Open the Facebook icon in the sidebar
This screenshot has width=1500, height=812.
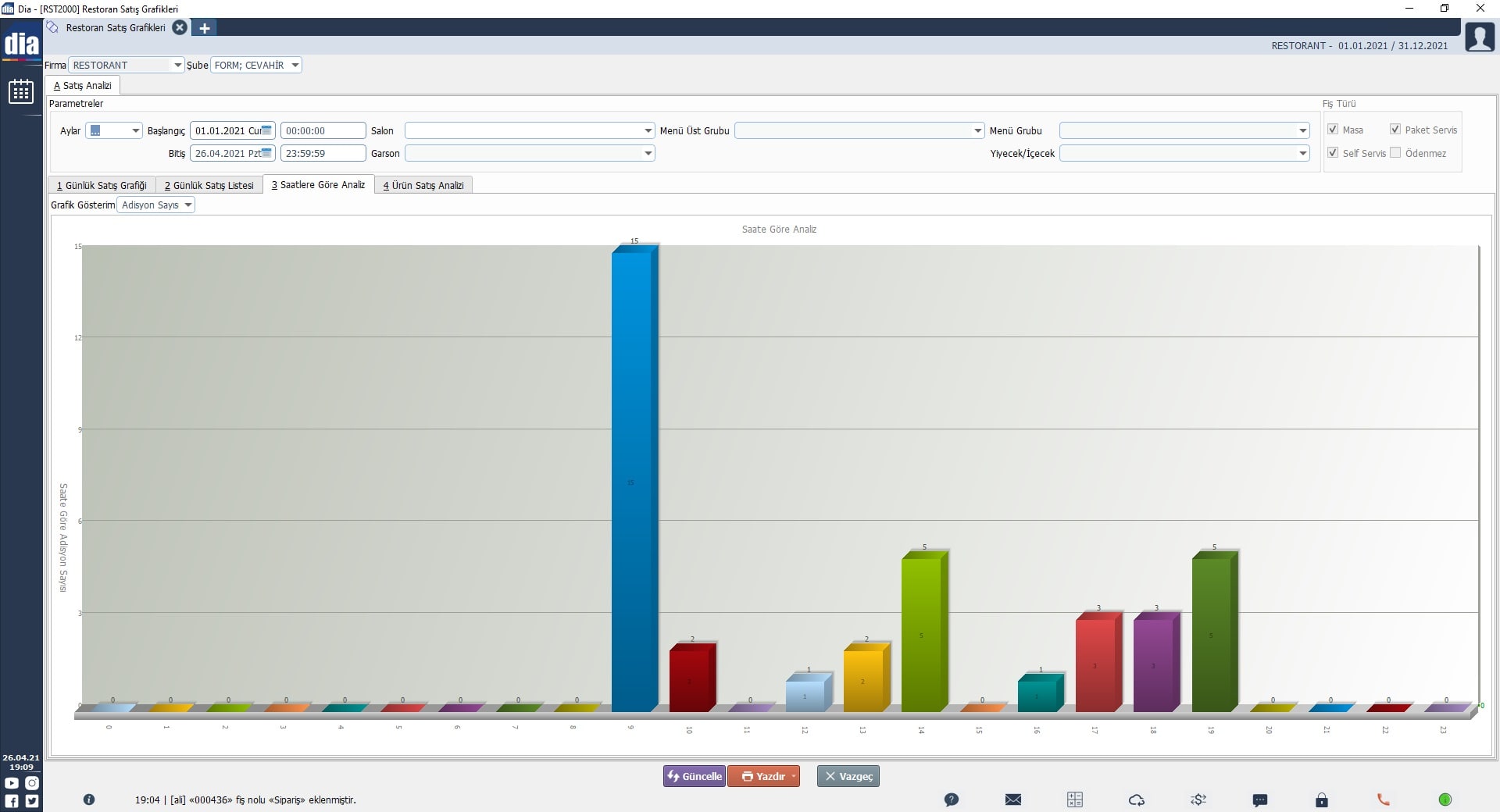(12, 801)
